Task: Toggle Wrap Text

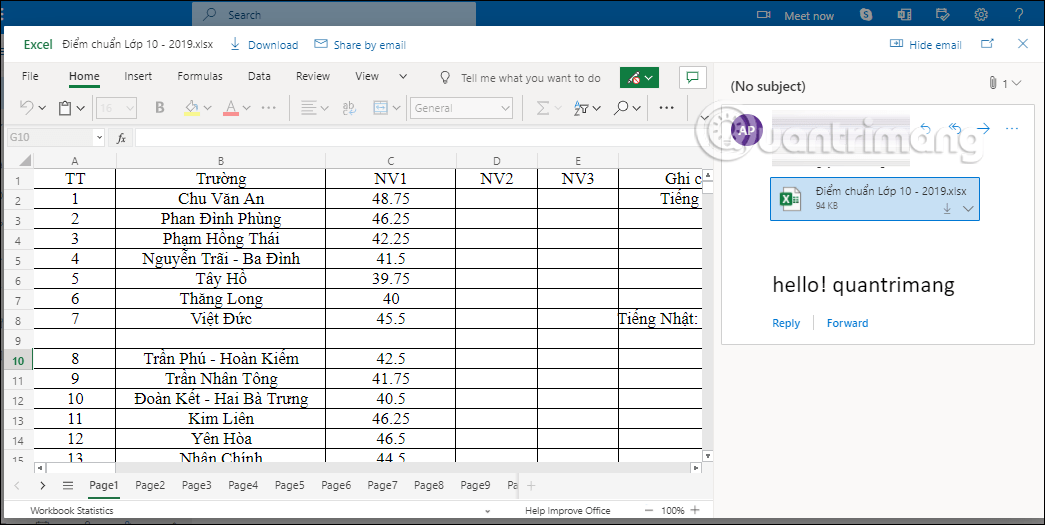Action: click(349, 108)
